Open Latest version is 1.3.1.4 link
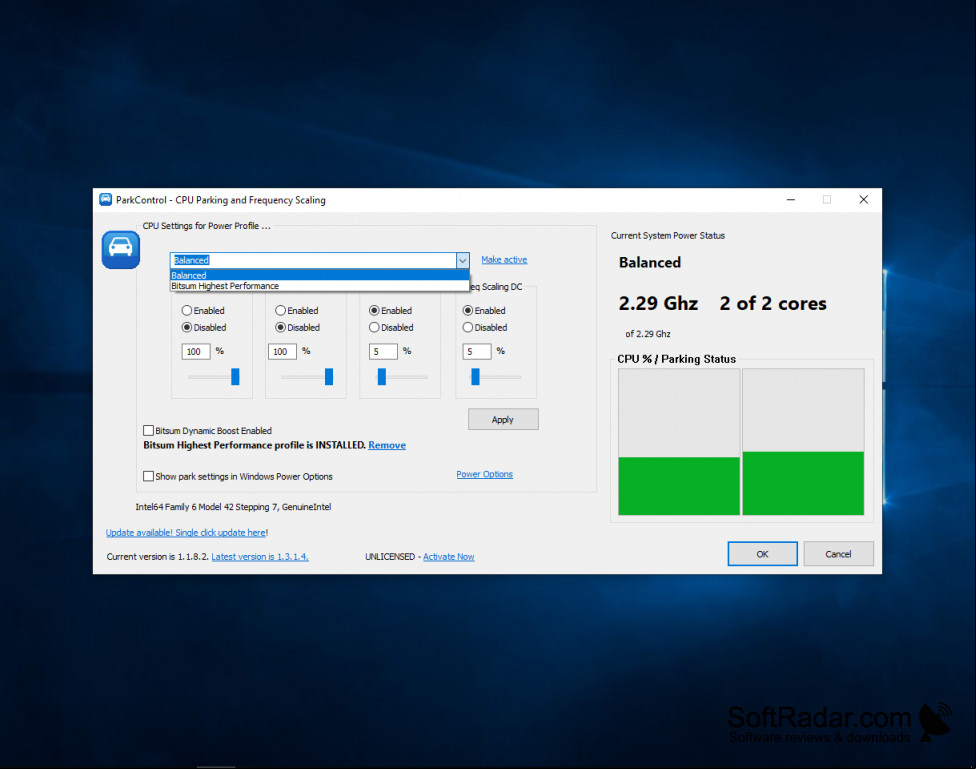Image resolution: width=976 pixels, height=769 pixels. pos(260,557)
